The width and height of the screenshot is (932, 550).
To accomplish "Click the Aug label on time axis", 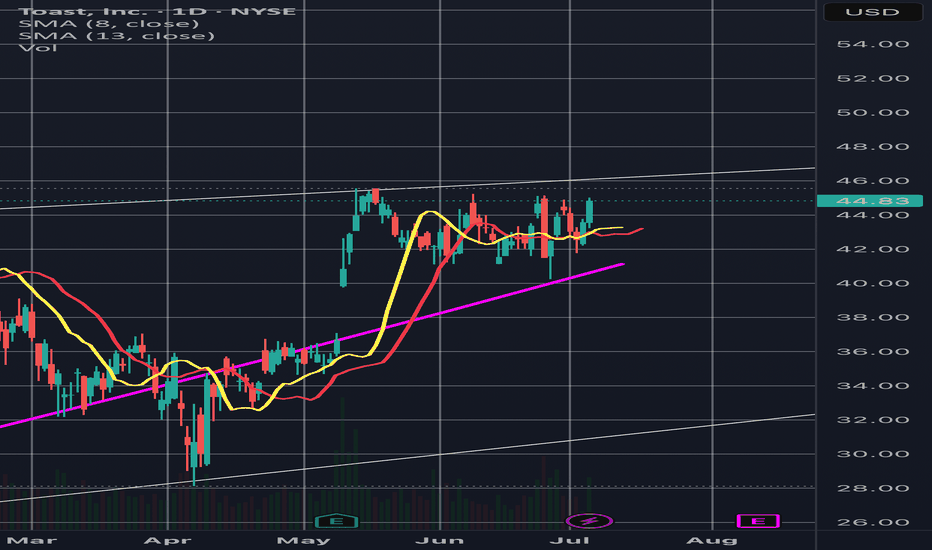I will (x=712, y=540).
